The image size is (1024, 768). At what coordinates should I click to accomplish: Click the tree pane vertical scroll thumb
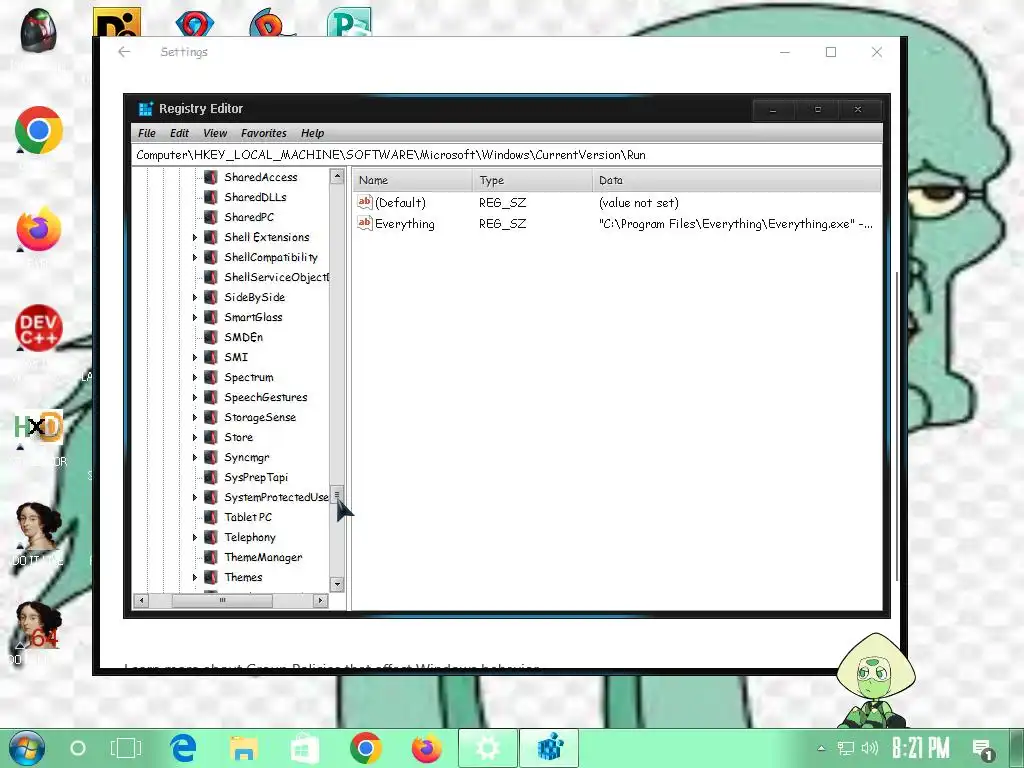click(x=337, y=494)
